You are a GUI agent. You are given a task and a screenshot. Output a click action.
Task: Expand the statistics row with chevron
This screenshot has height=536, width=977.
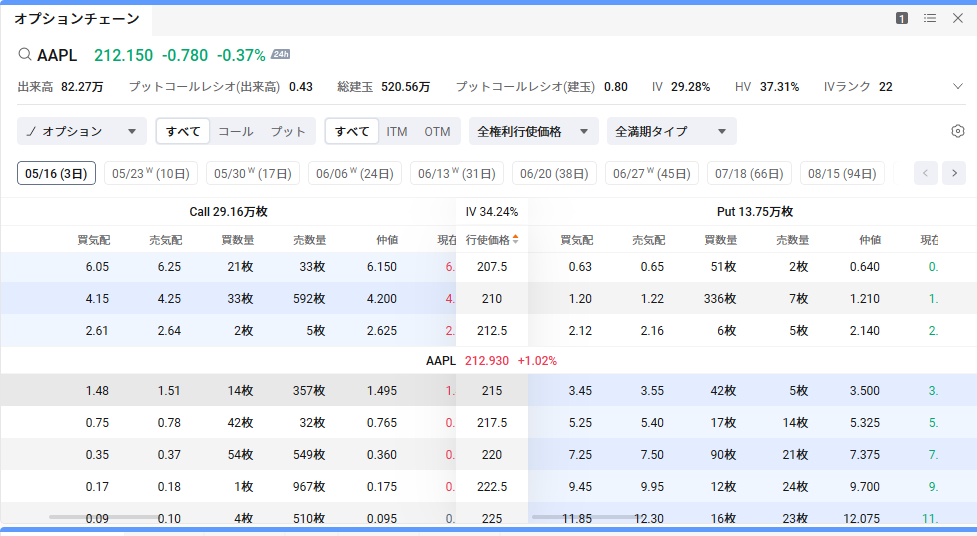tap(957, 87)
